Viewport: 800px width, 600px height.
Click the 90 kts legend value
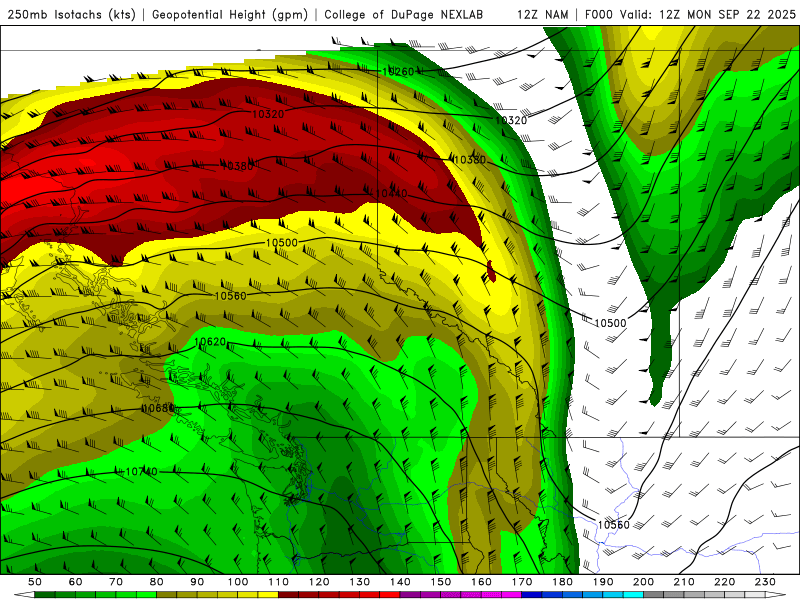tap(197, 582)
